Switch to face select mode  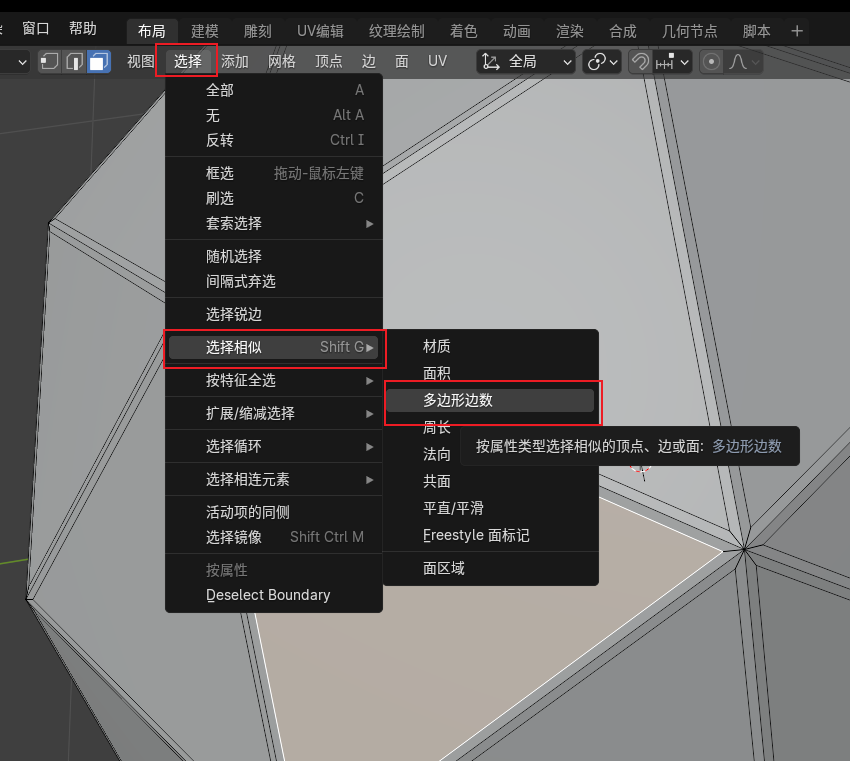[x=99, y=62]
